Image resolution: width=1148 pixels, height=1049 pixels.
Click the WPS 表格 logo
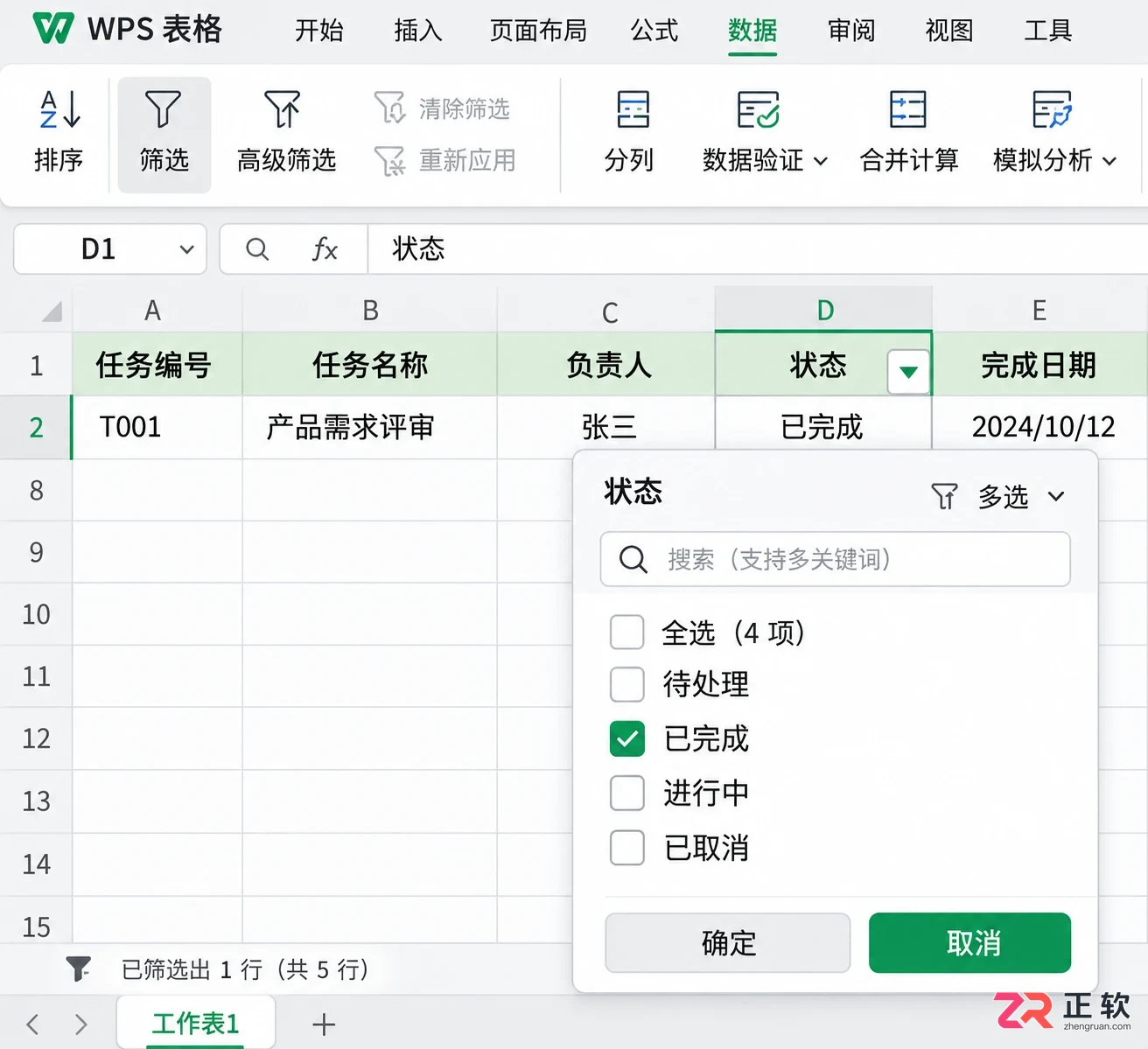[53, 29]
